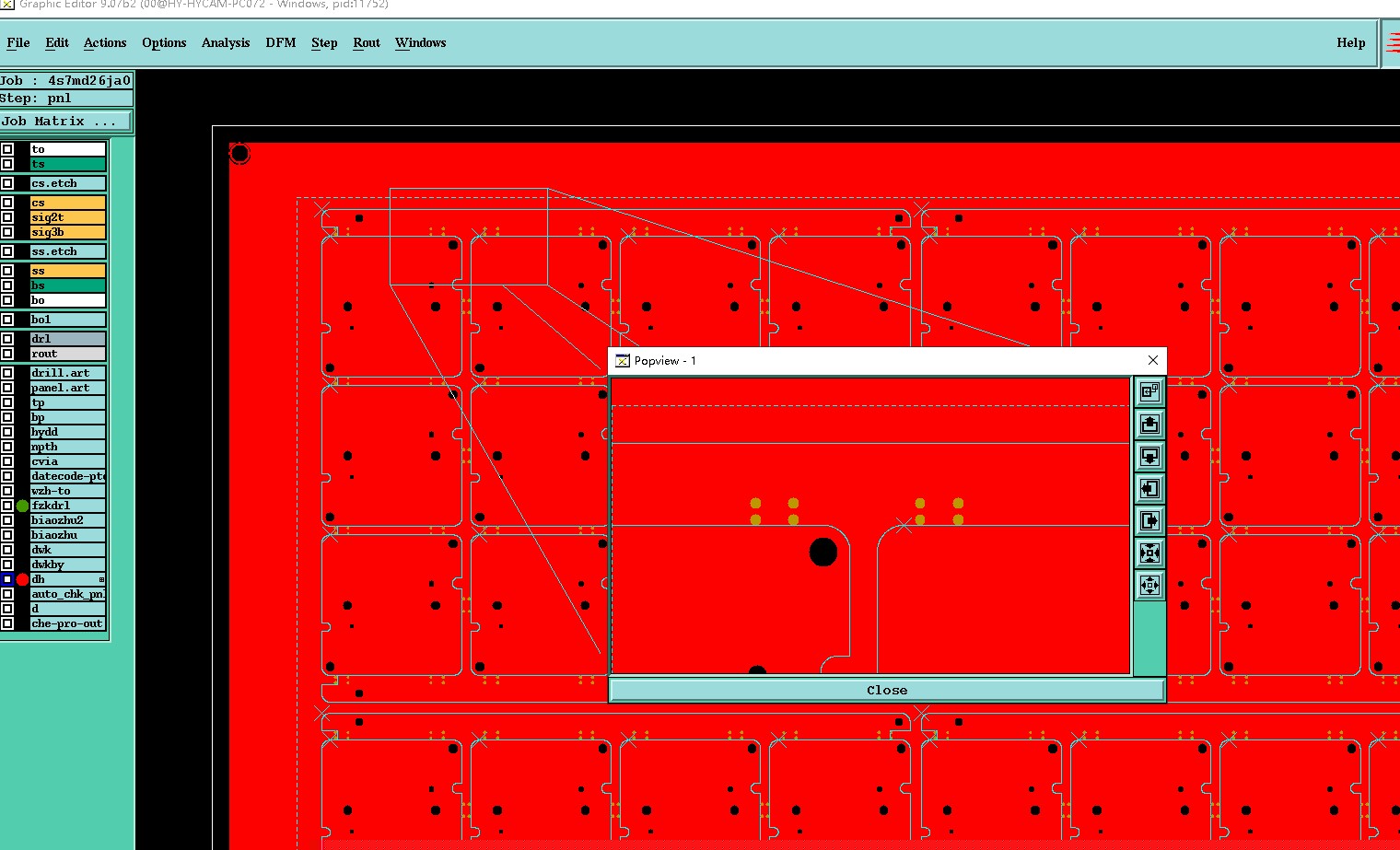Open the Options menu
Viewport: 1400px width, 850px height.
(164, 42)
